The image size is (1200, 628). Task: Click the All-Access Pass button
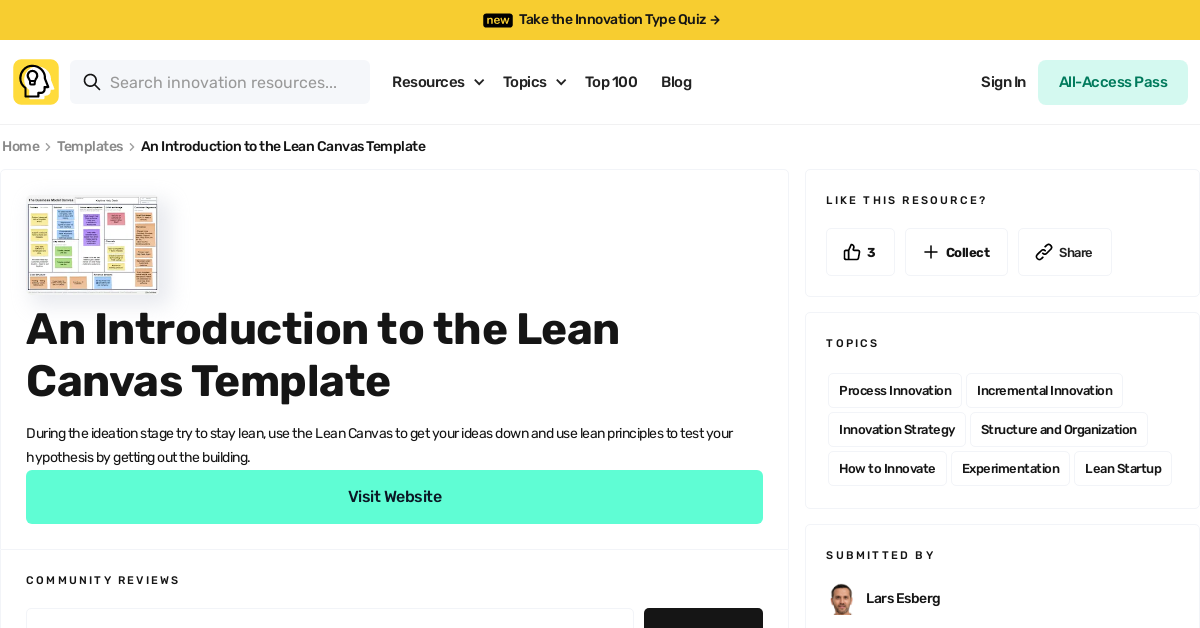coord(1112,82)
